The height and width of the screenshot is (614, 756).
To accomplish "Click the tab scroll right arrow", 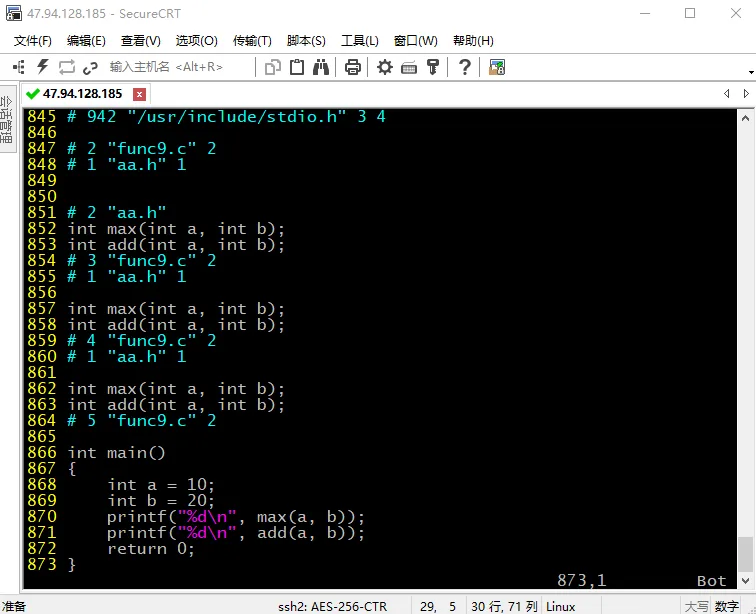I will 746,94.
